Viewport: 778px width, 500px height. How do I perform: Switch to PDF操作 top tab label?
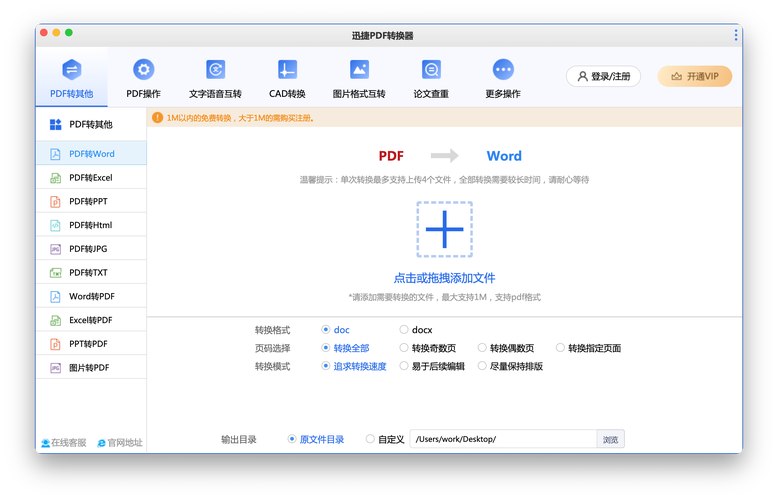click(x=143, y=94)
